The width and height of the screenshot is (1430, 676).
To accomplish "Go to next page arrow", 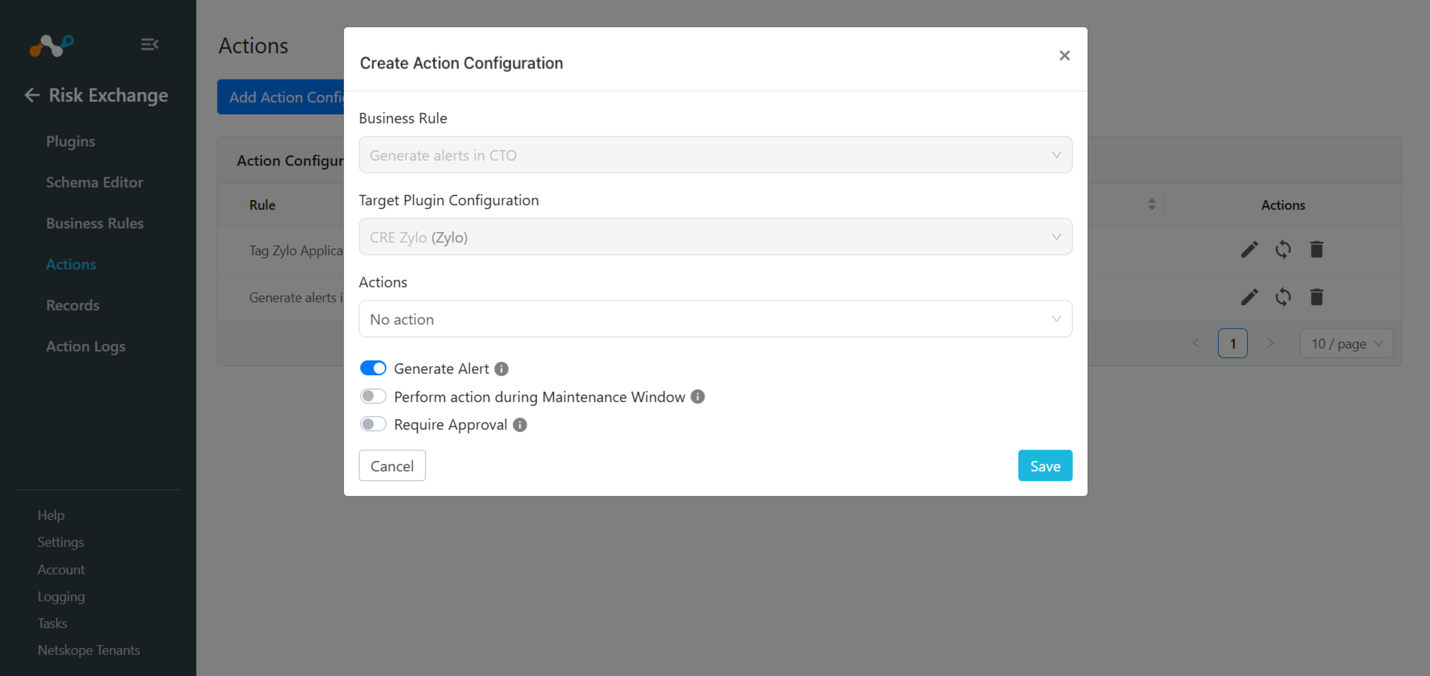I will [x=1270, y=343].
